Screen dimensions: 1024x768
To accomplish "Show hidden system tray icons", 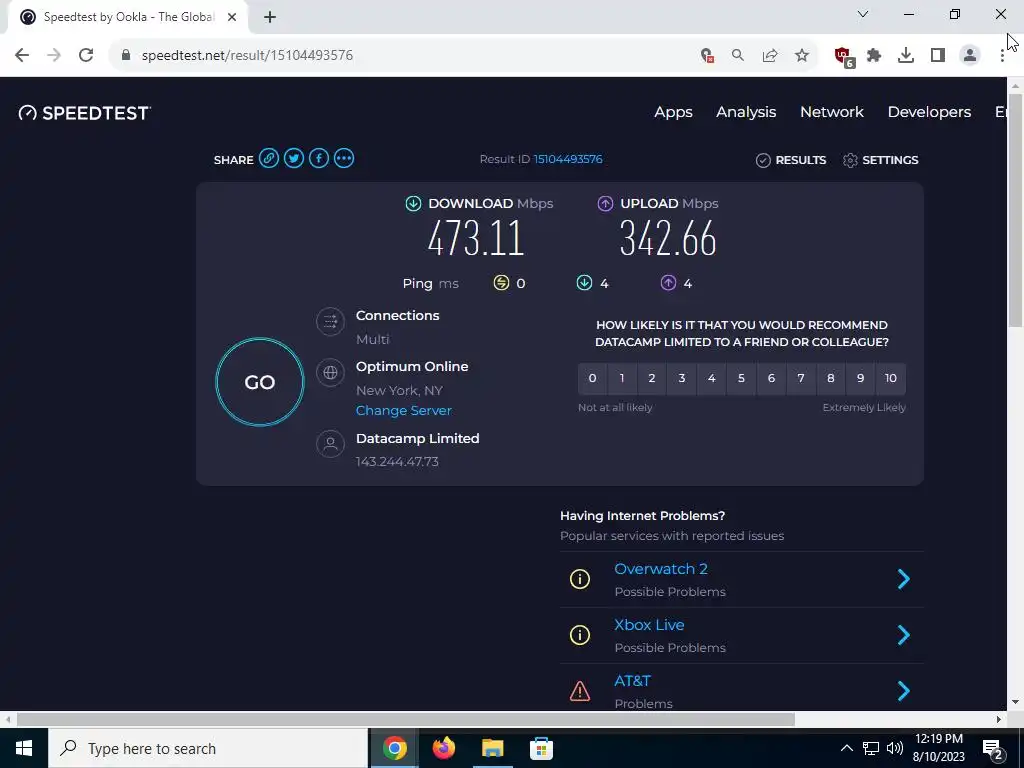I will [x=846, y=748].
